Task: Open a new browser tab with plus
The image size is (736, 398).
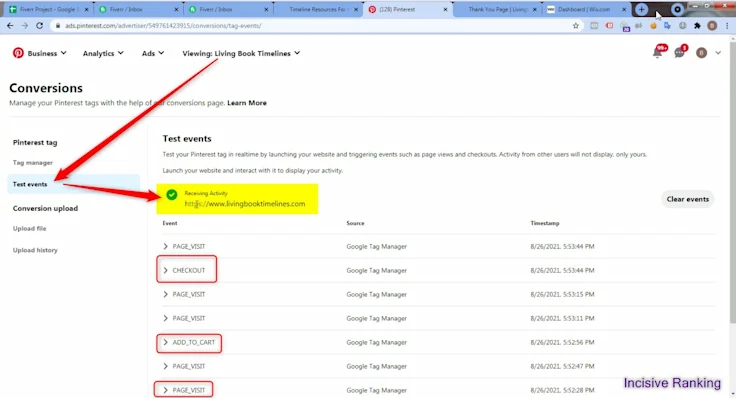Action: (x=642, y=9)
